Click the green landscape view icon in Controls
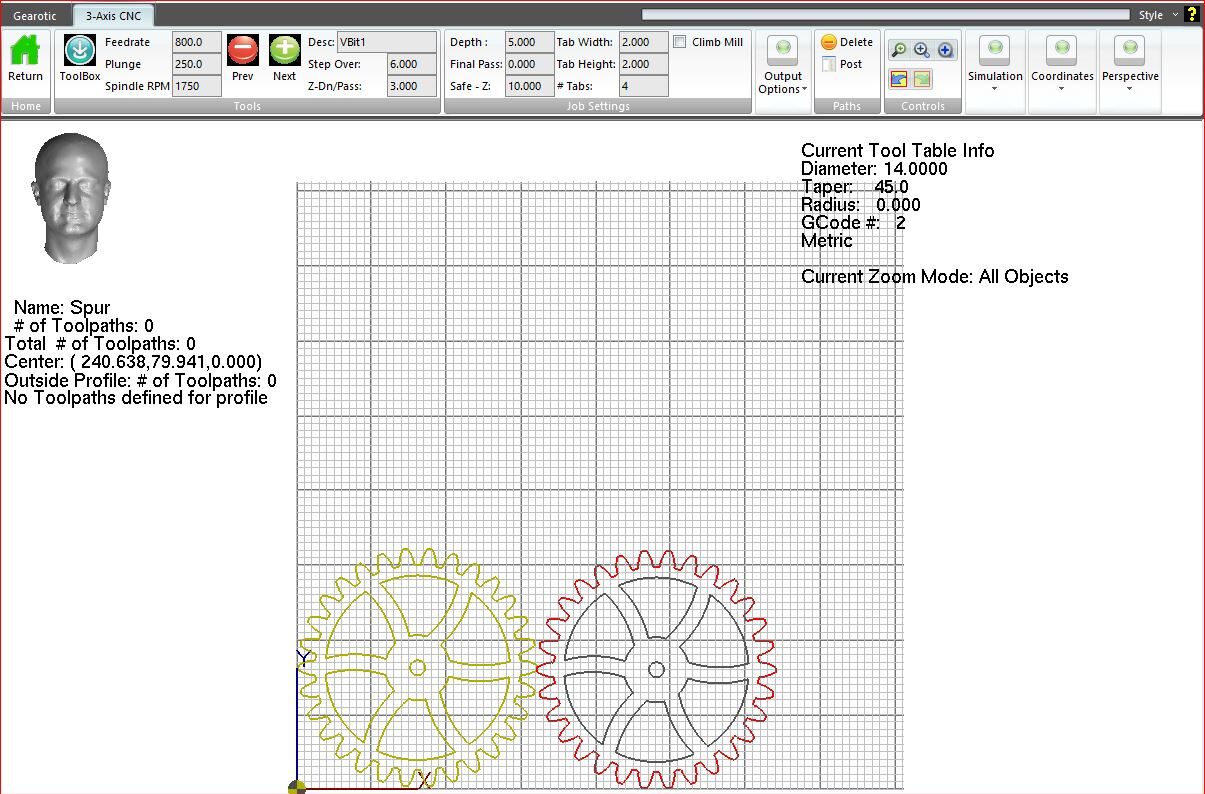The image size is (1205, 794). [x=922, y=79]
